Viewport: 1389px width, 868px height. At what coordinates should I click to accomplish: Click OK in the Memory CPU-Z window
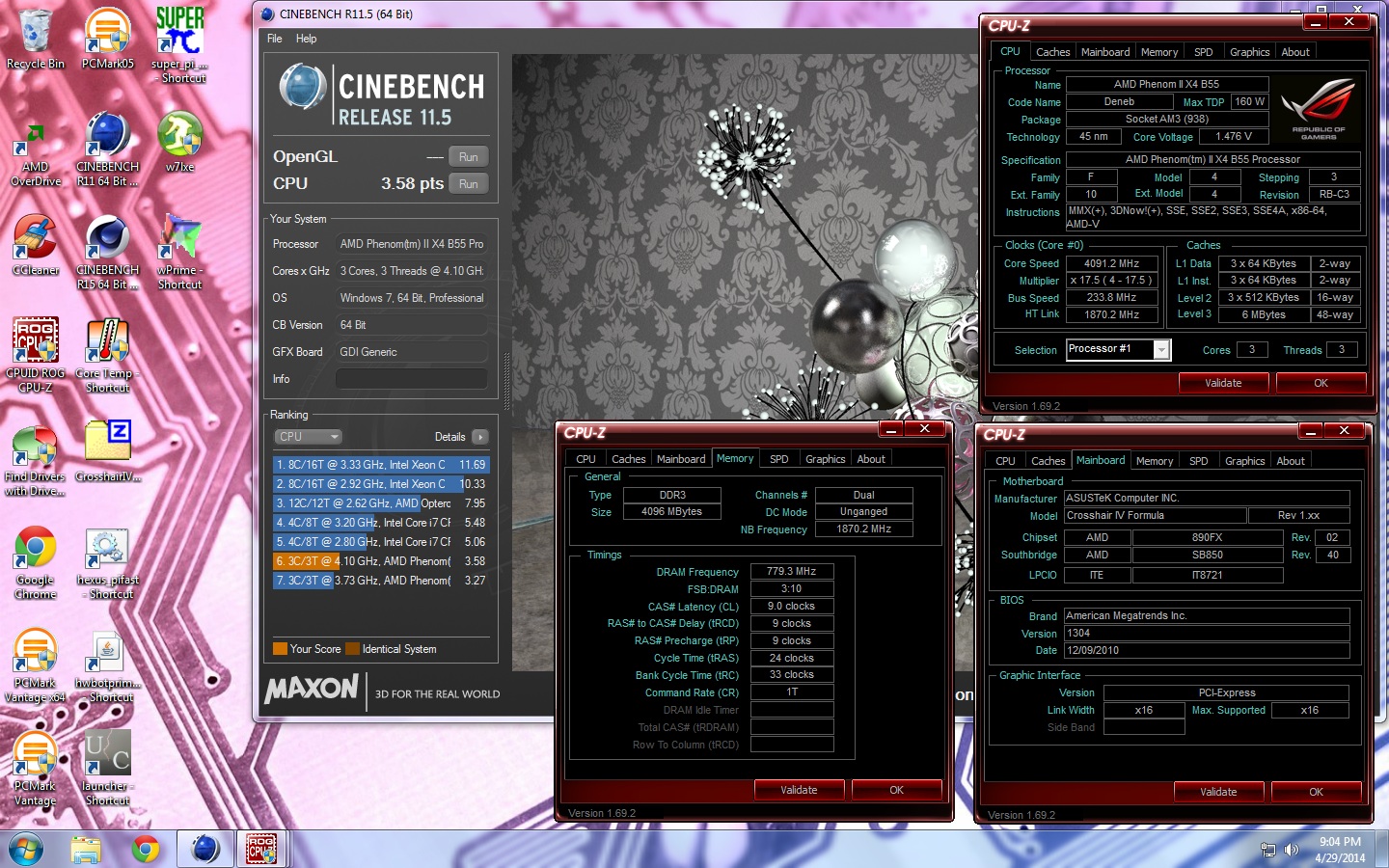pos(896,790)
